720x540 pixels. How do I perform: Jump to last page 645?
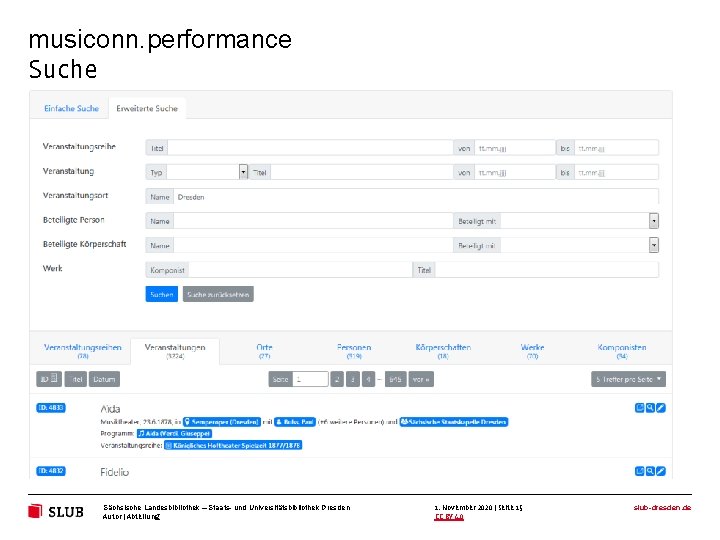395,379
